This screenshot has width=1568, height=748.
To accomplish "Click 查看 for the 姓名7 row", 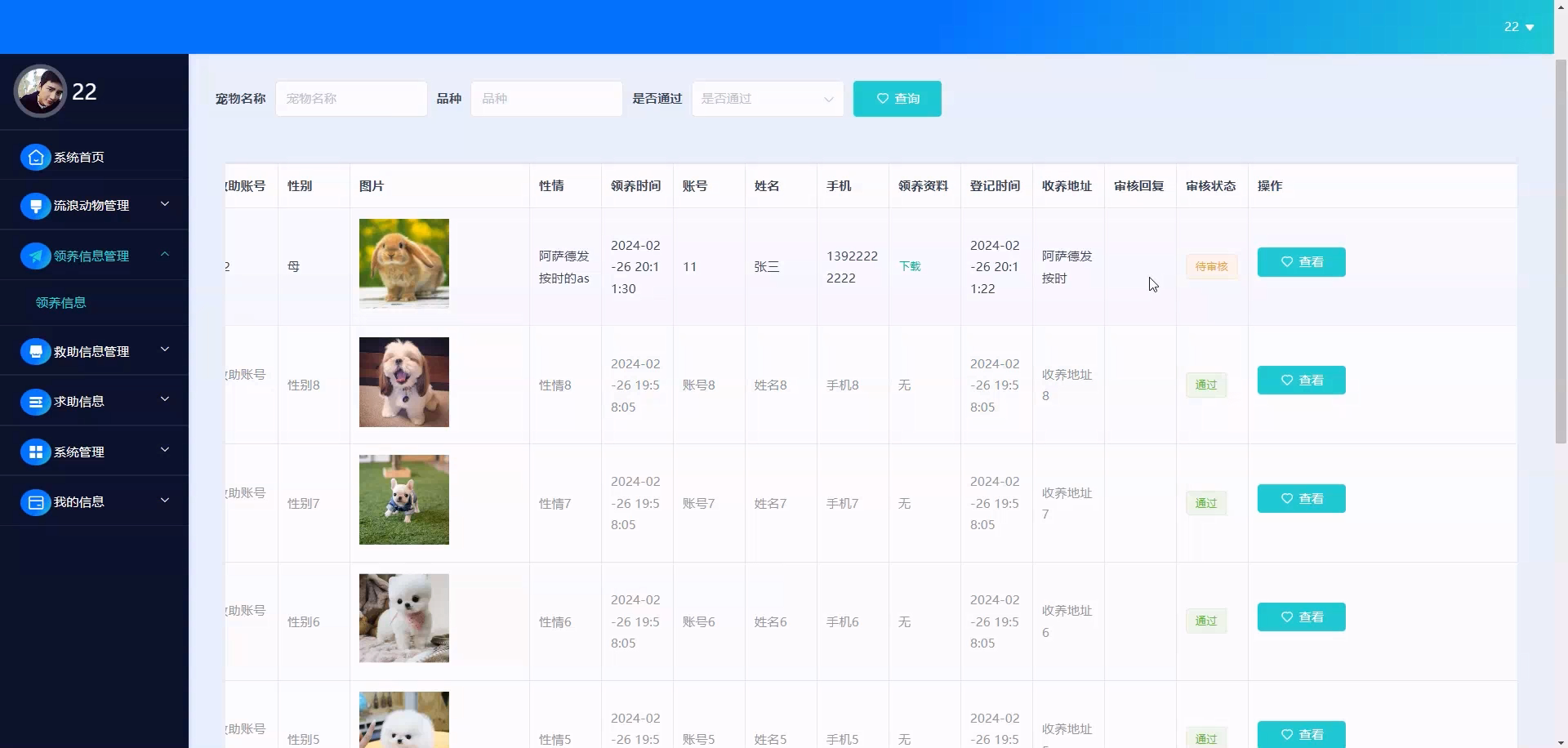I will (x=1301, y=499).
